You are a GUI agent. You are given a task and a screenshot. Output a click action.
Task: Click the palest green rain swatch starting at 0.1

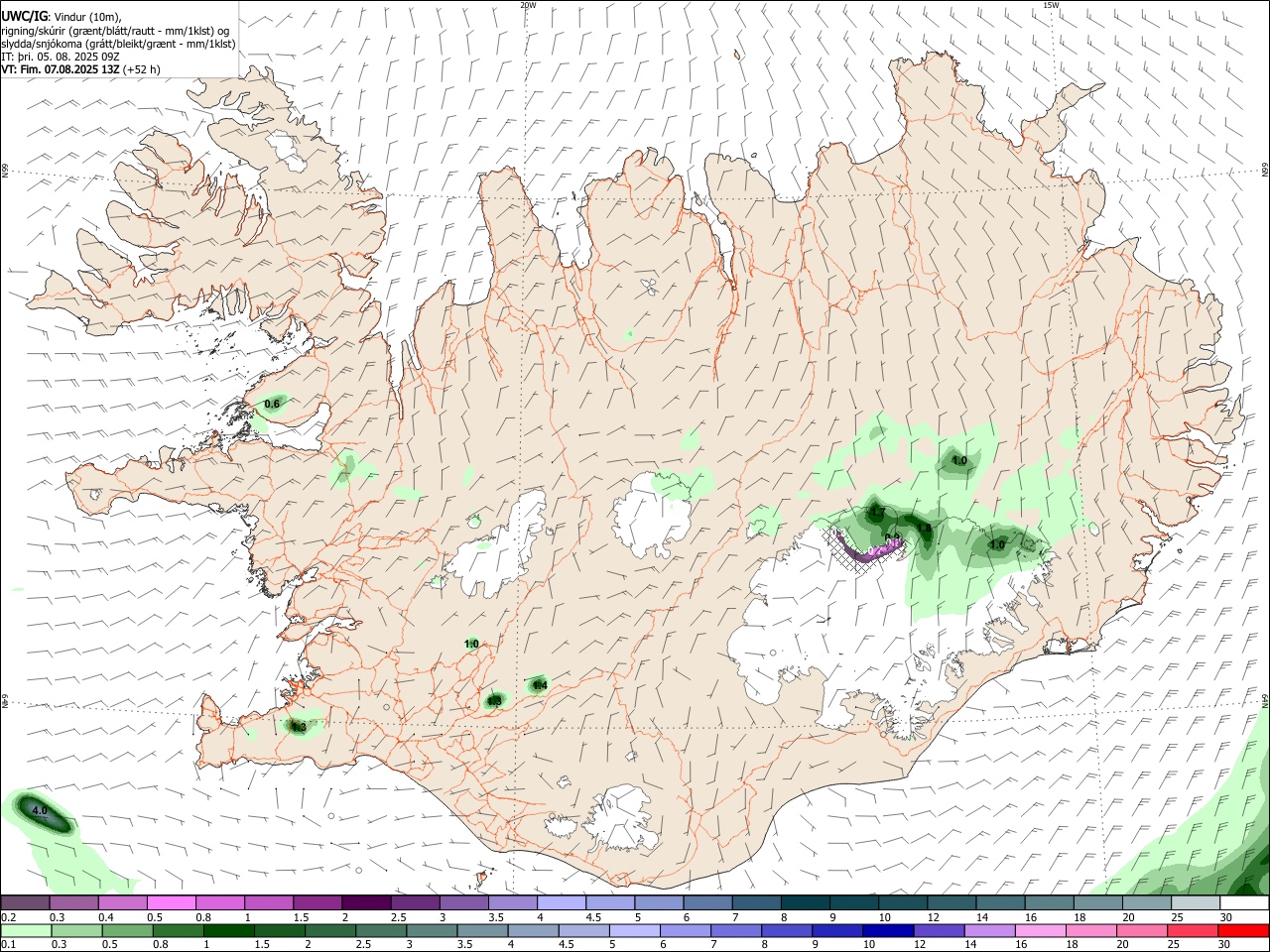point(26,930)
